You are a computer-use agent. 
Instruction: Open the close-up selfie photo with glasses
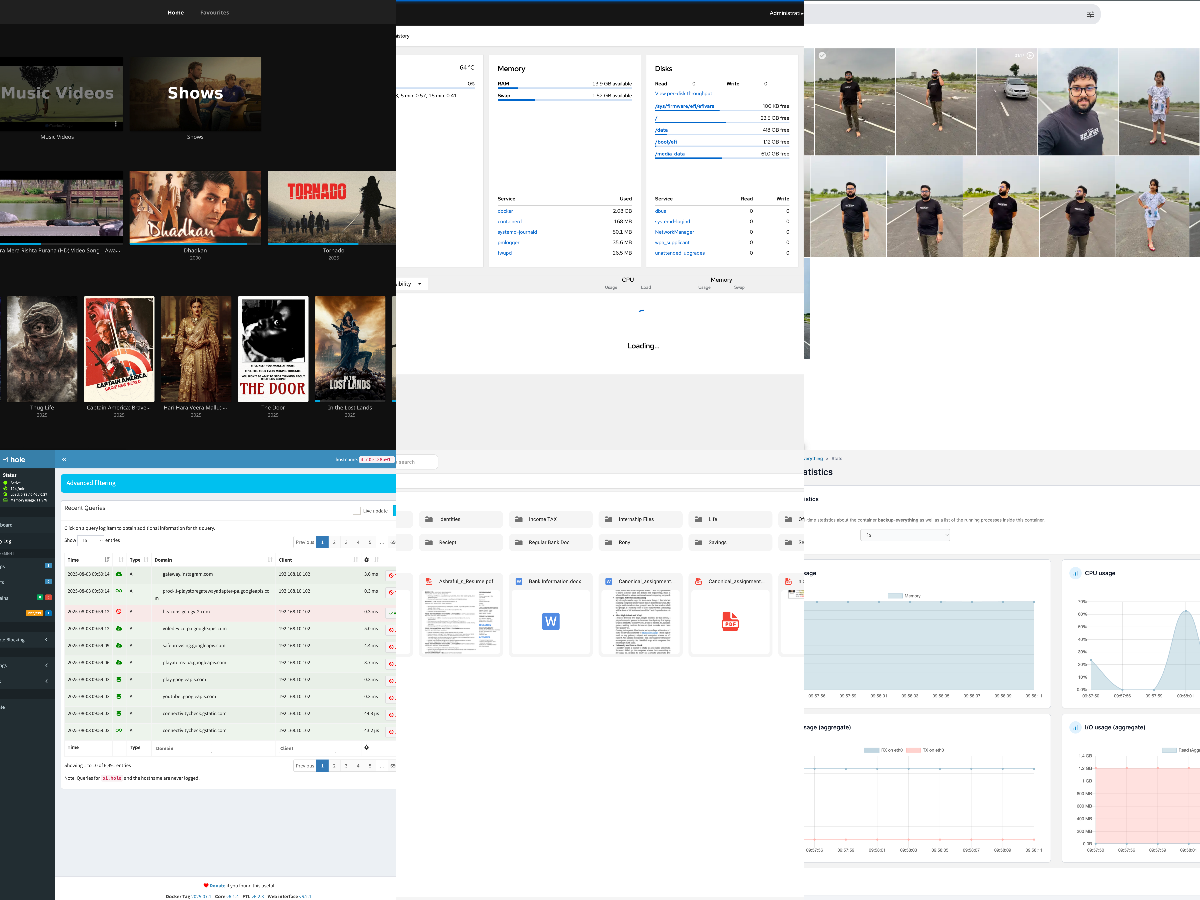(1077, 102)
